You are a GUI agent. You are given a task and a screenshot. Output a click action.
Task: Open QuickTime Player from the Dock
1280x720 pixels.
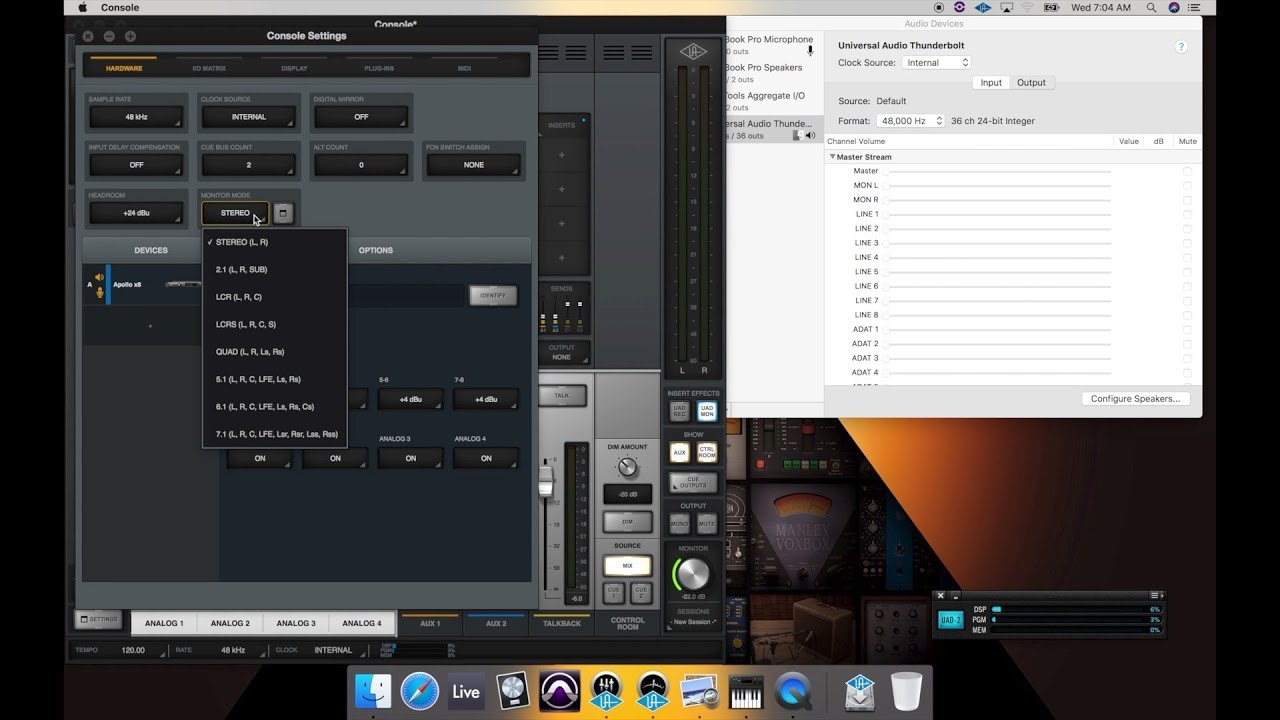793,691
